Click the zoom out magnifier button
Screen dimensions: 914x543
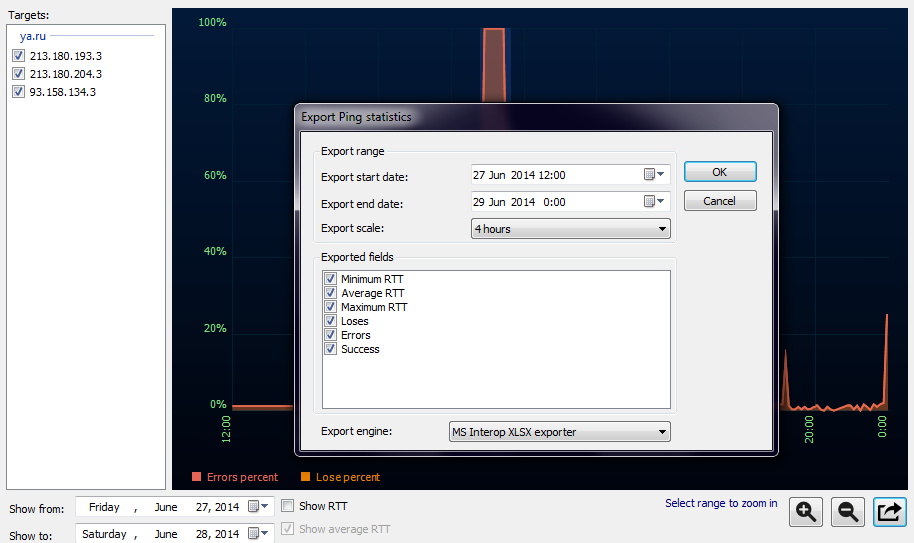(848, 511)
